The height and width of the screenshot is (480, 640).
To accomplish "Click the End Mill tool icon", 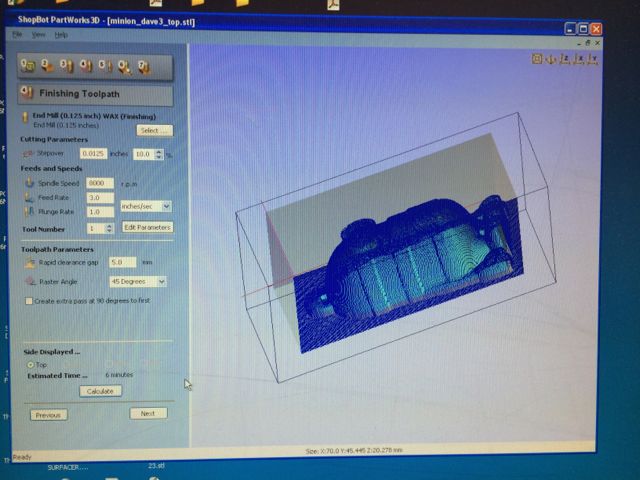I will 25,118.
